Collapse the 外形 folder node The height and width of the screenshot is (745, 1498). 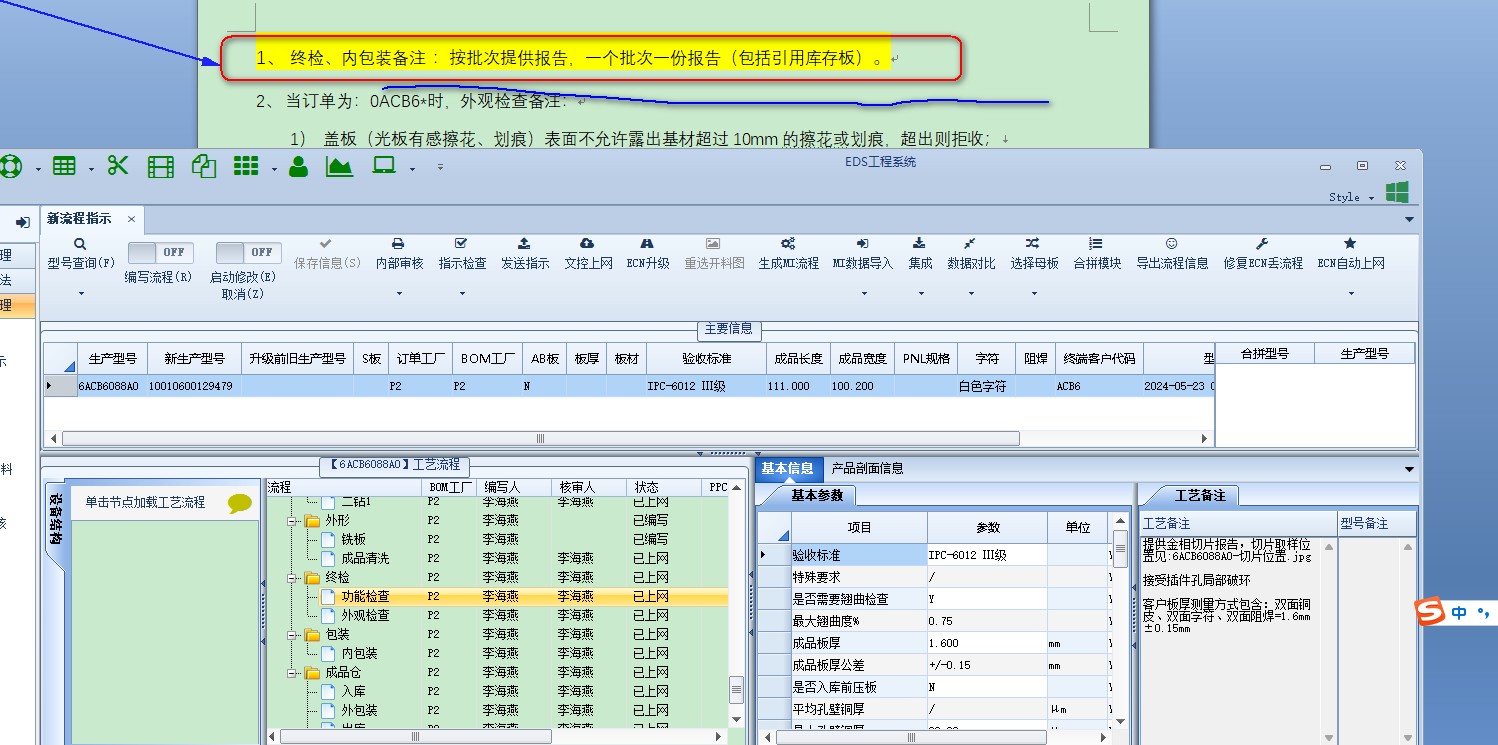[293, 521]
